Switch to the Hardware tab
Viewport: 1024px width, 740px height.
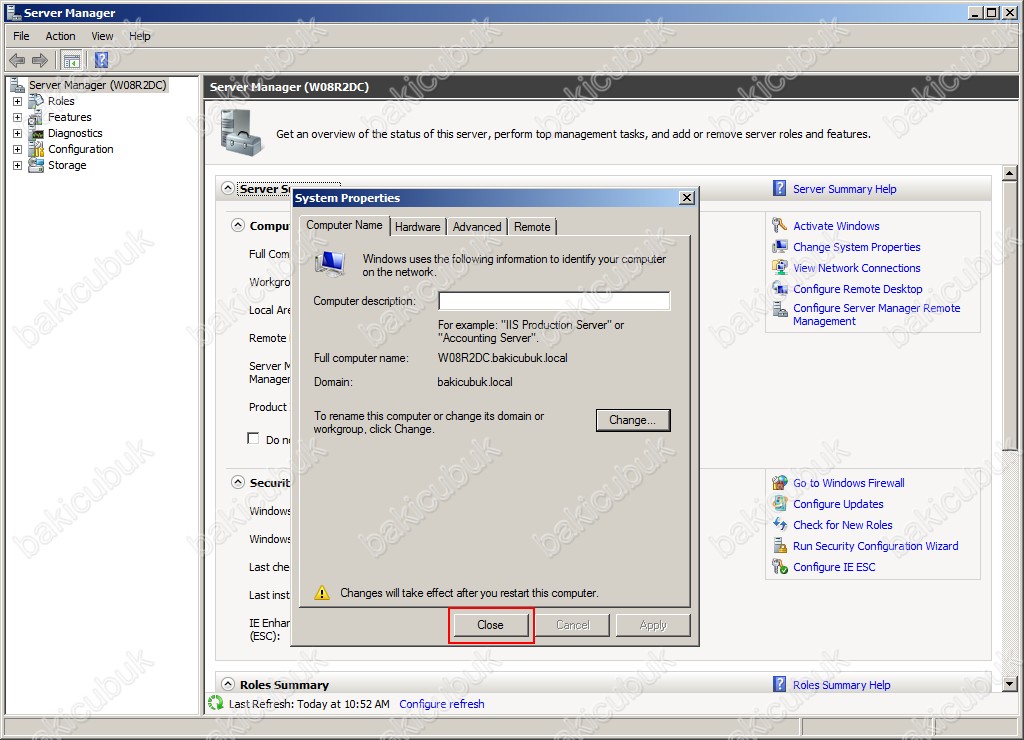click(x=417, y=227)
